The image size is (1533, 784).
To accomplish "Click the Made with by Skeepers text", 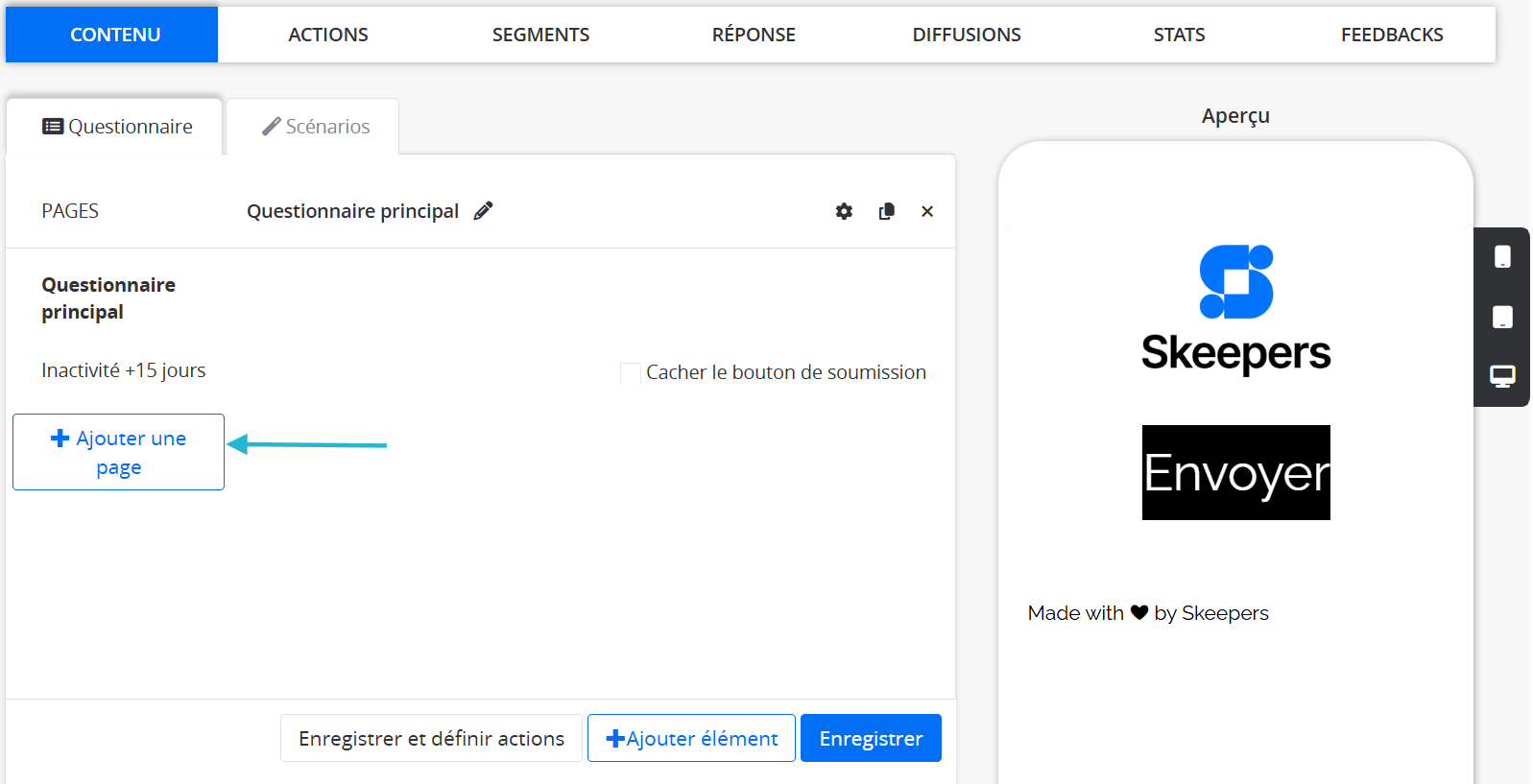I will coord(1148,613).
